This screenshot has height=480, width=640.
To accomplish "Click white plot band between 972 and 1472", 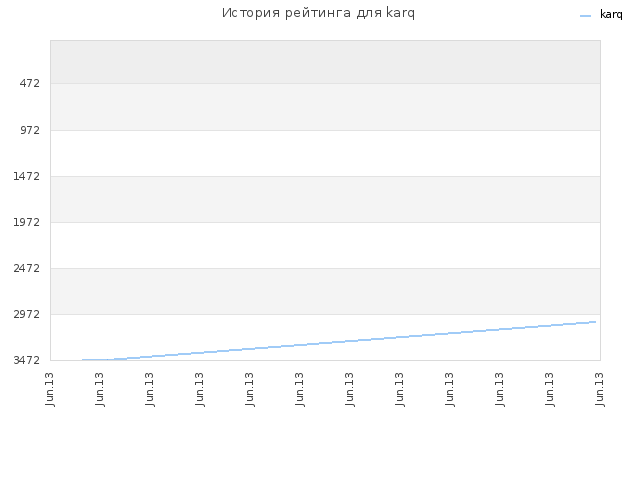I will click(325, 153).
